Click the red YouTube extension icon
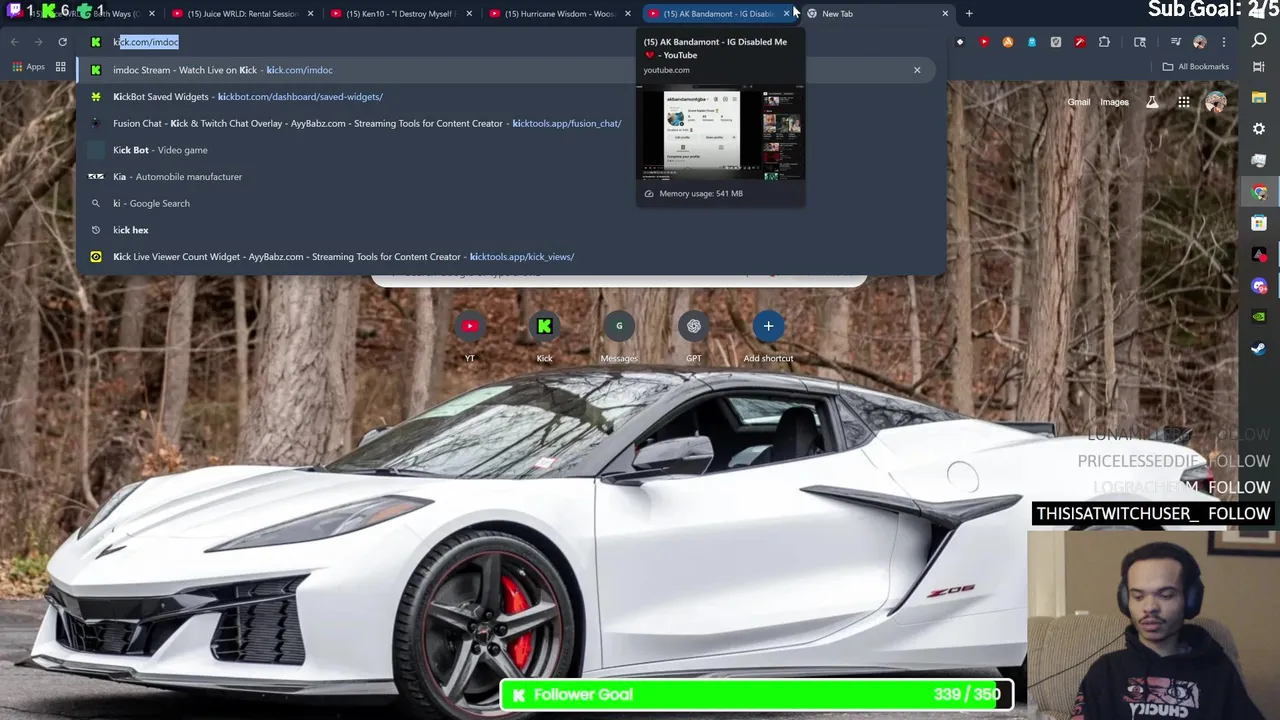Image resolution: width=1280 pixels, height=720 pixels. pyautogui.click(x=984, y=42)
